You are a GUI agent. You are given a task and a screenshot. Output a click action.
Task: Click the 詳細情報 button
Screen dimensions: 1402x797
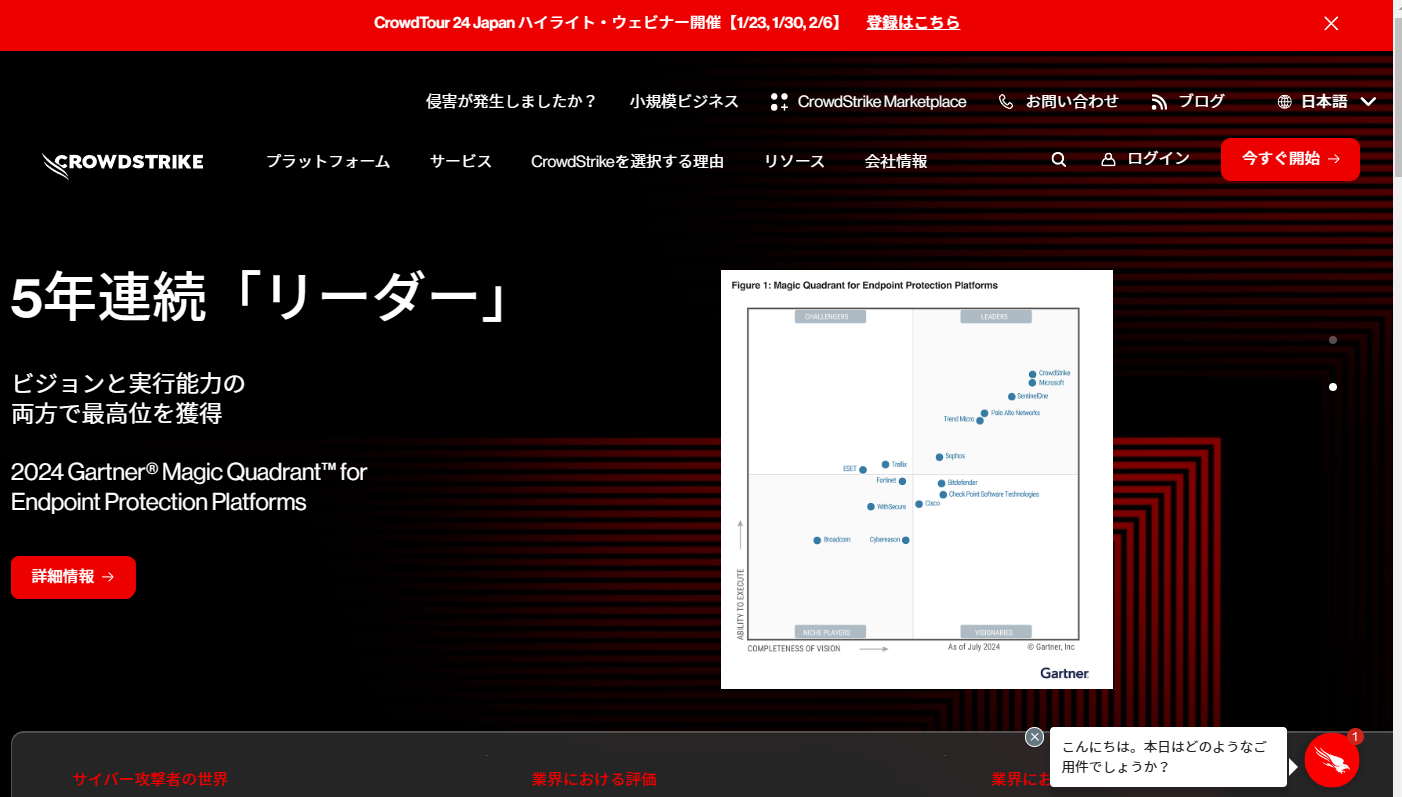point(73,577)
